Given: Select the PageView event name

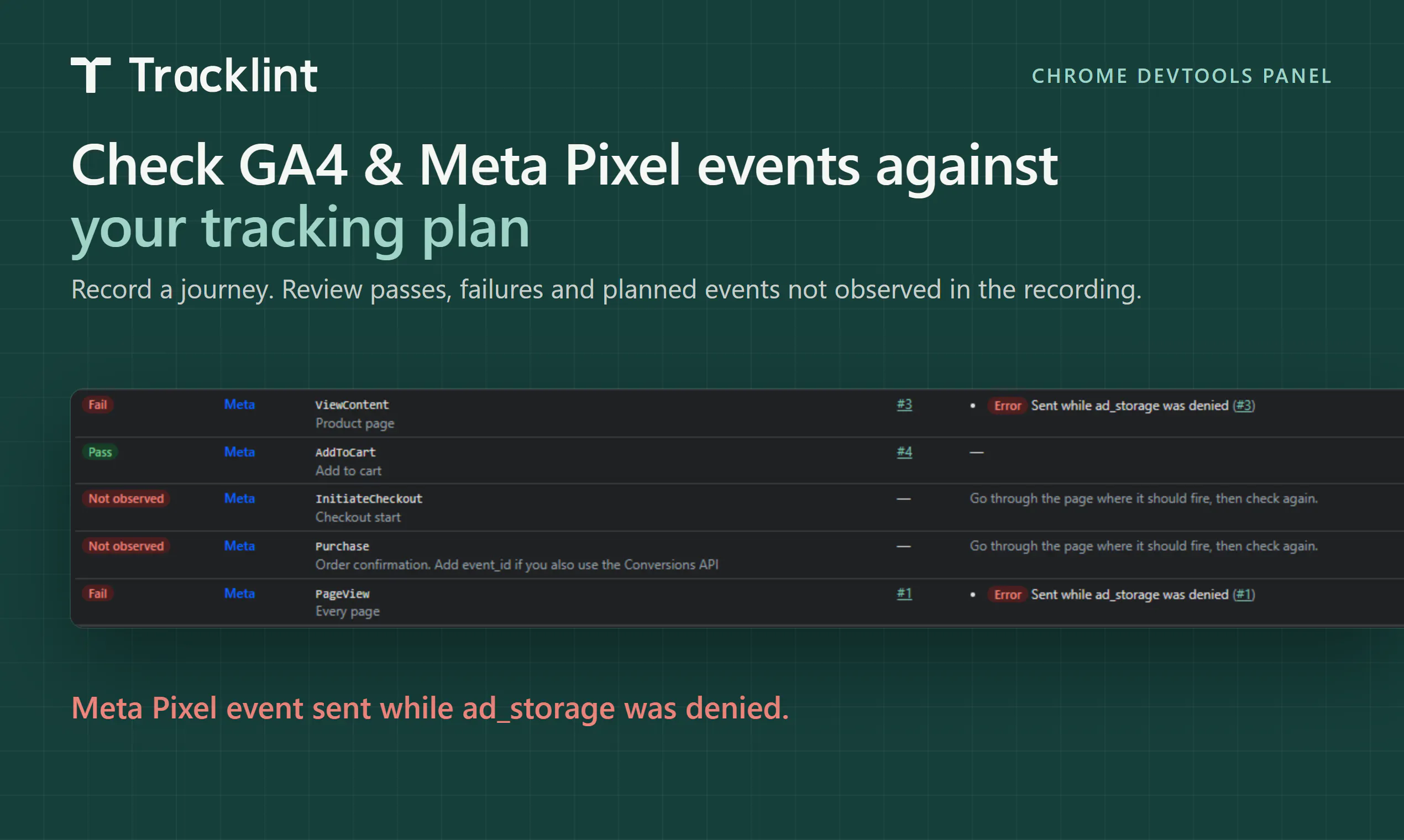Looking at the screenshot, I should point(342,594).
